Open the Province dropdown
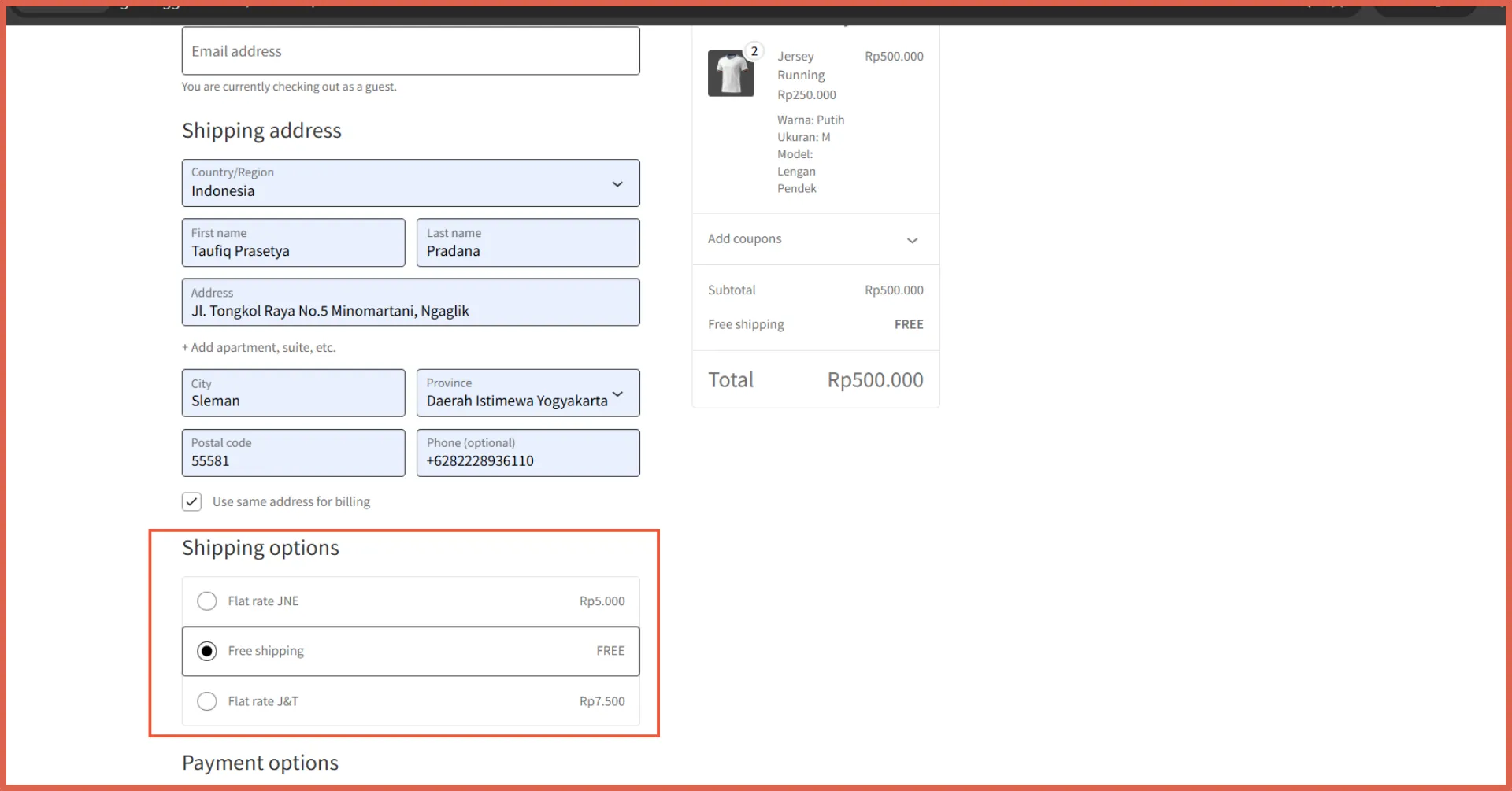The width and height of the screenshot is (1512, 791). [528, 394]
